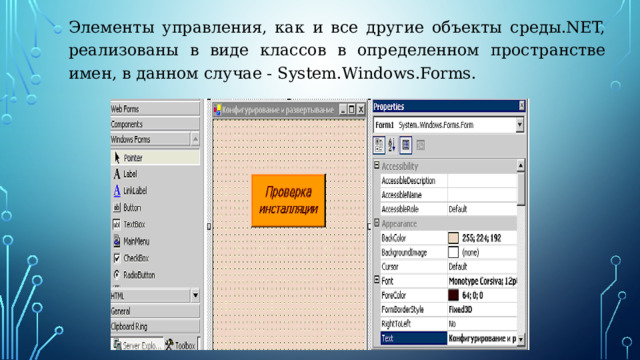Select the Button control icon

(x=117, y=207)
